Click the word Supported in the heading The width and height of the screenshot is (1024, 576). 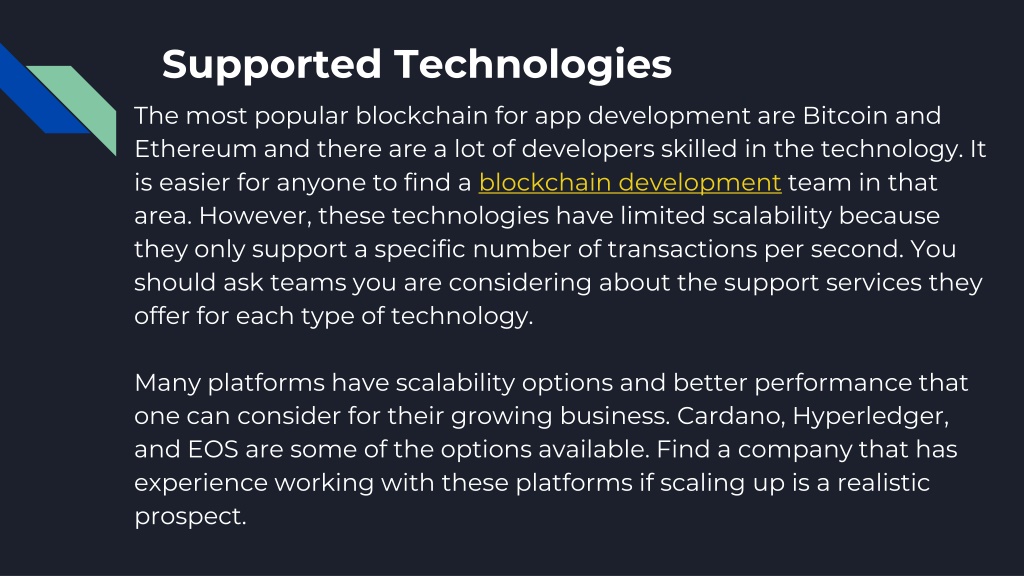point(272,64)
